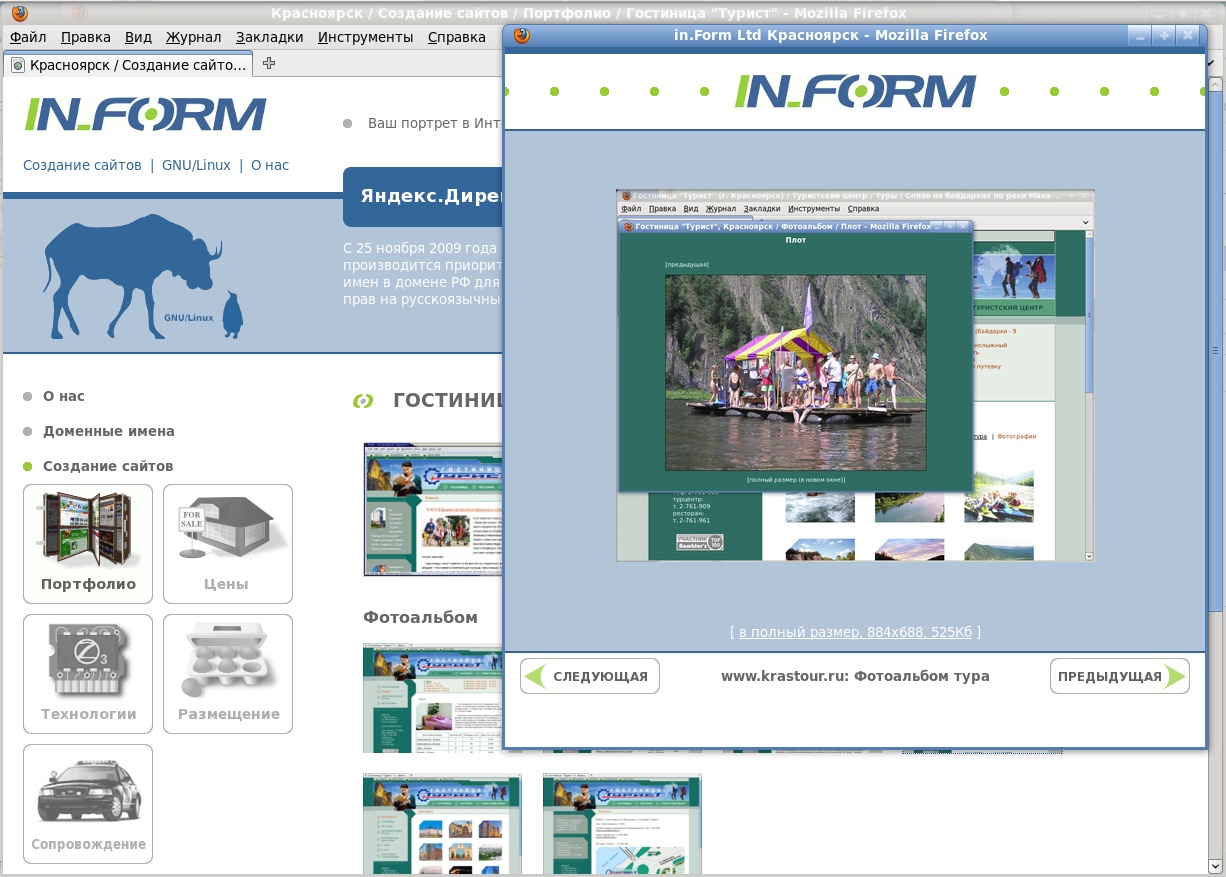Screen dimensions: 1226x877
Task: Click the raft screenshot preview in popup
Action: [x=855, y=375]
